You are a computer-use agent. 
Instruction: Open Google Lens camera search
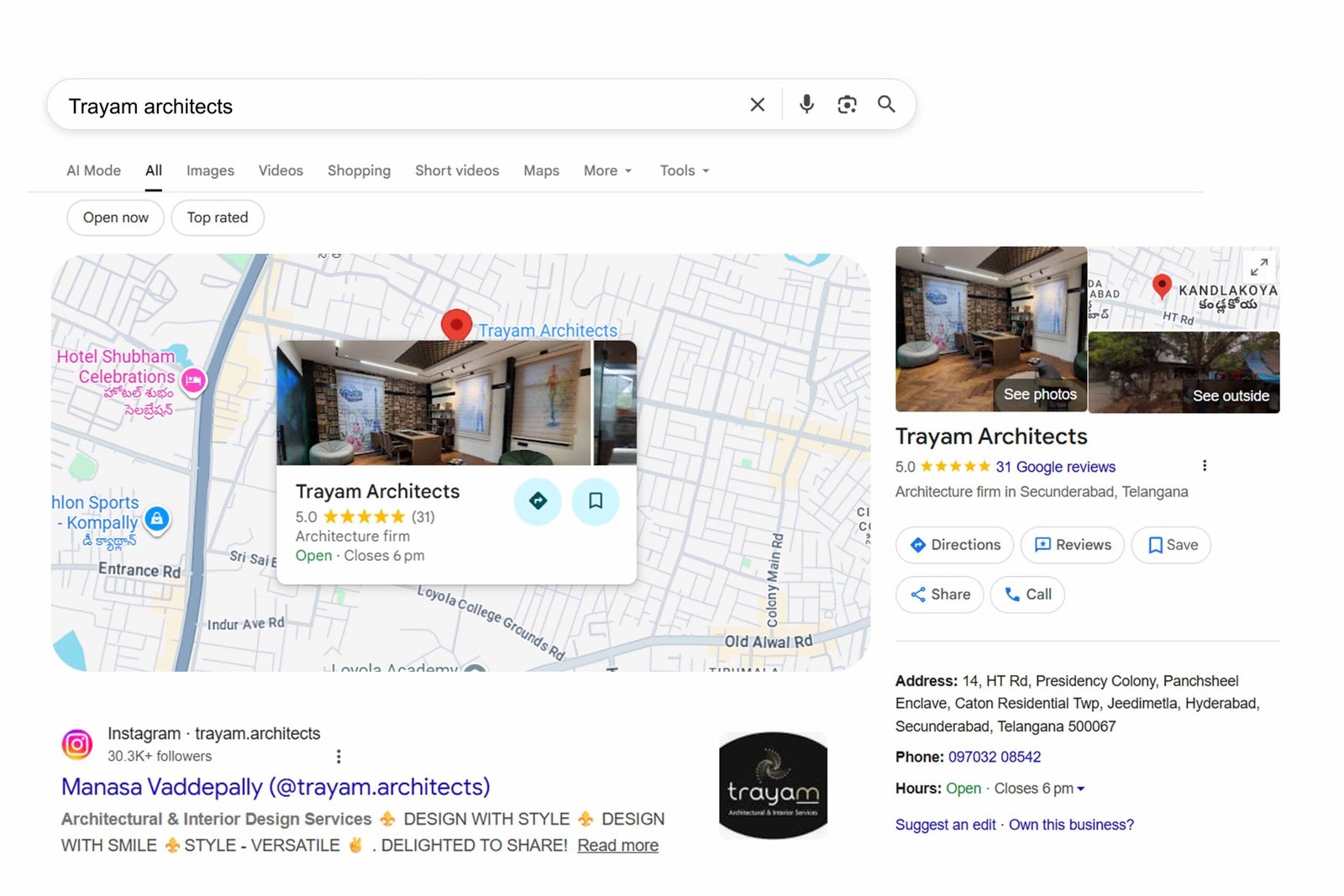(846, 104)
